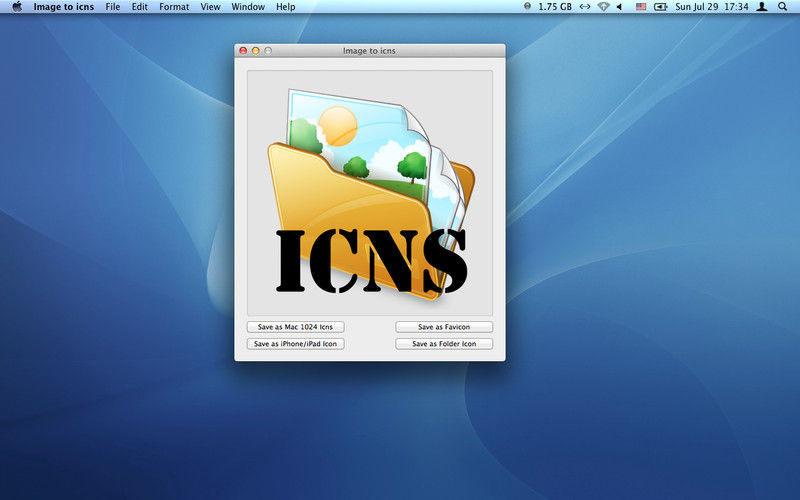This screenshot has width=800, height=500.
Task: Open the volume speaker icon
Action: pyautogui.click(x=619, y=7)
